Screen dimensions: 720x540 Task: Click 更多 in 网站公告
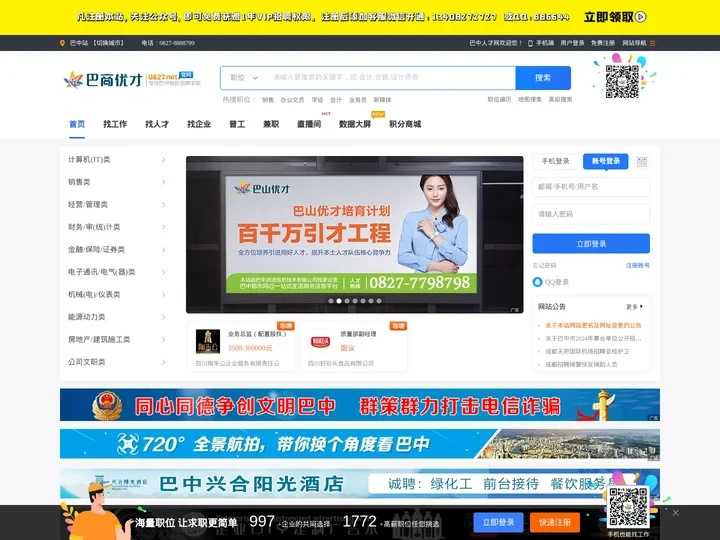[634, 307]
